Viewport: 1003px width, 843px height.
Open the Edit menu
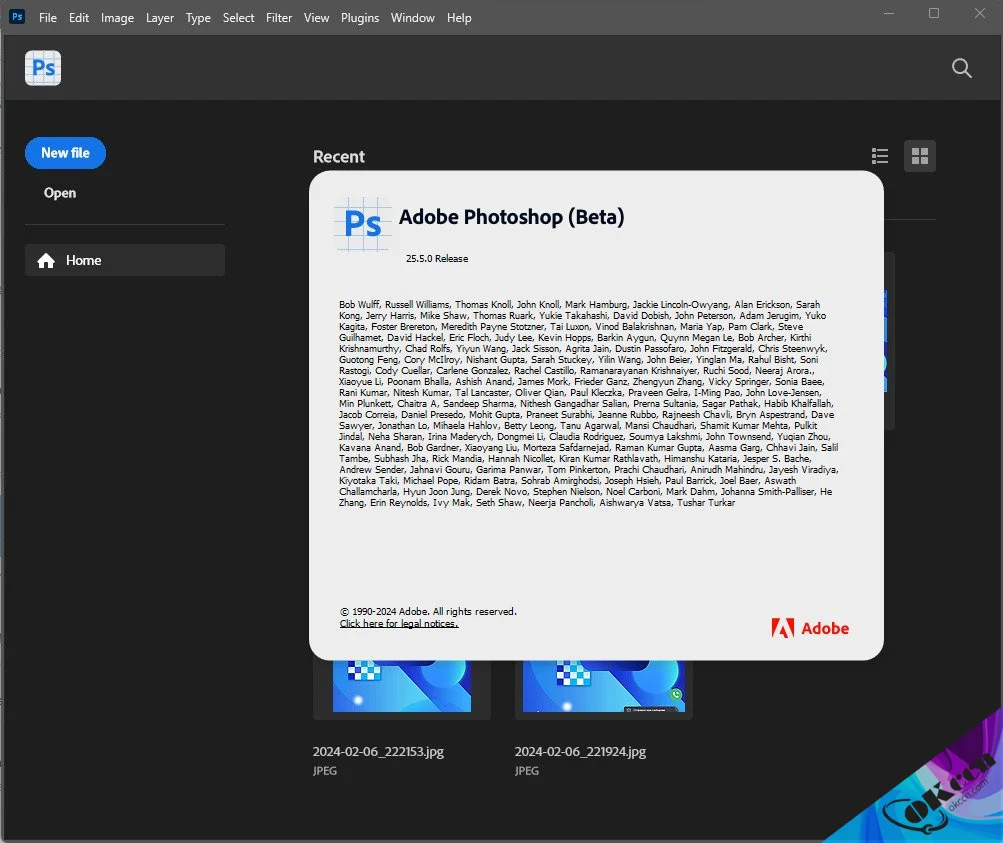click(79, 18)
